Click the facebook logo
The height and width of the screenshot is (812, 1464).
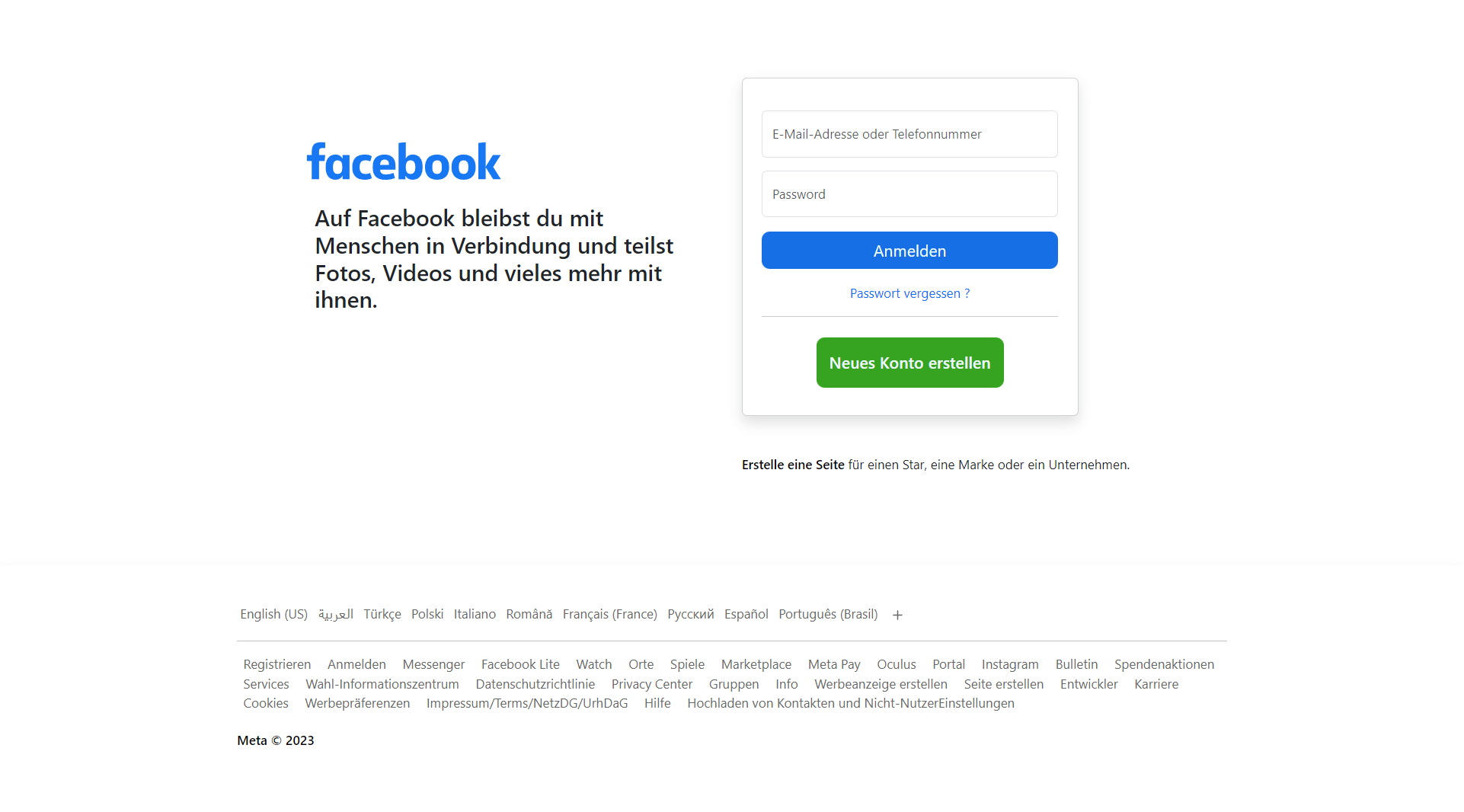click(x=404, y=161)
